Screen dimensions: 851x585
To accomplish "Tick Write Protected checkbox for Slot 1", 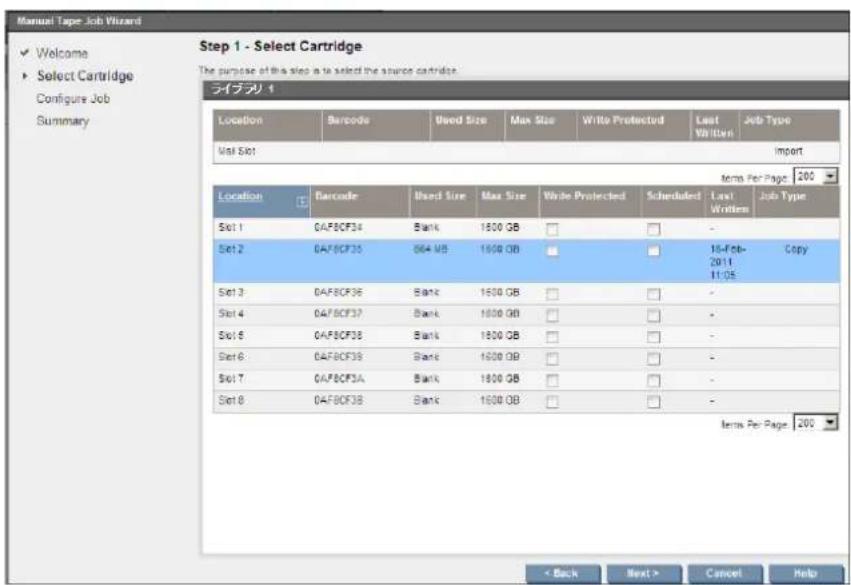I will tap(552, 229).
